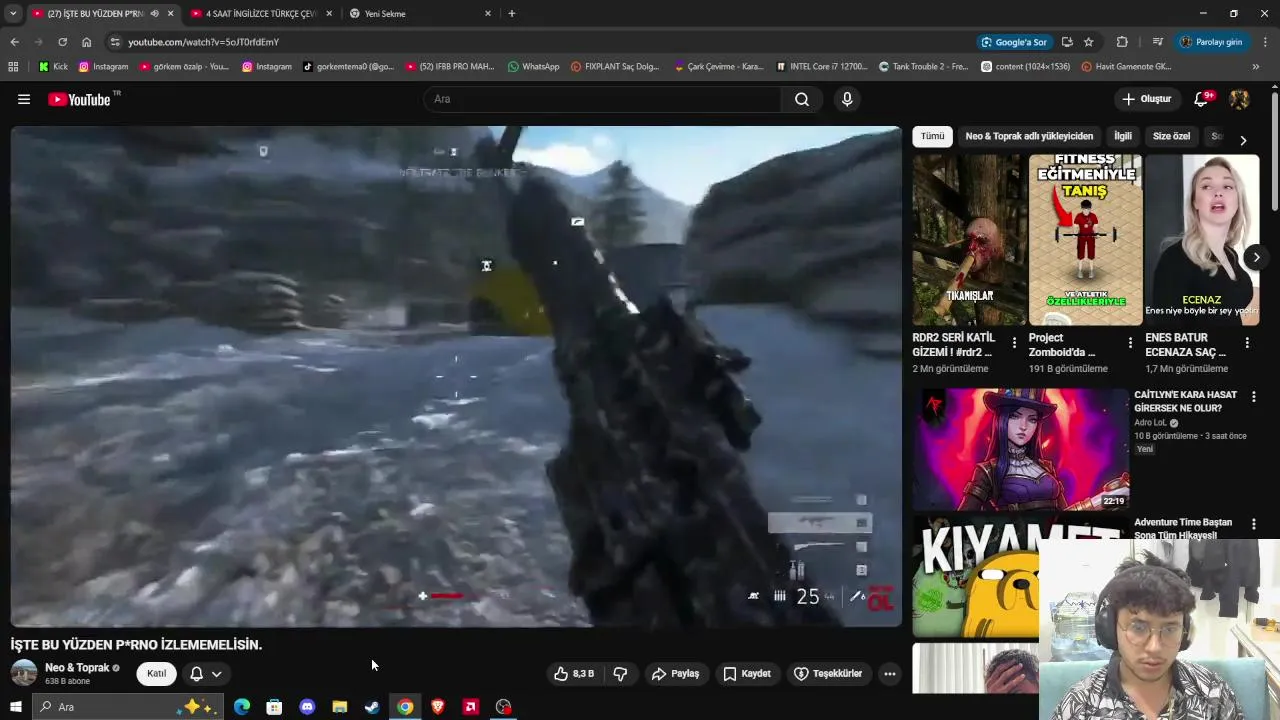
Task: Open Chrome tab search dropdown arrow
Action: pyautogui.click(x=13, y=14)
